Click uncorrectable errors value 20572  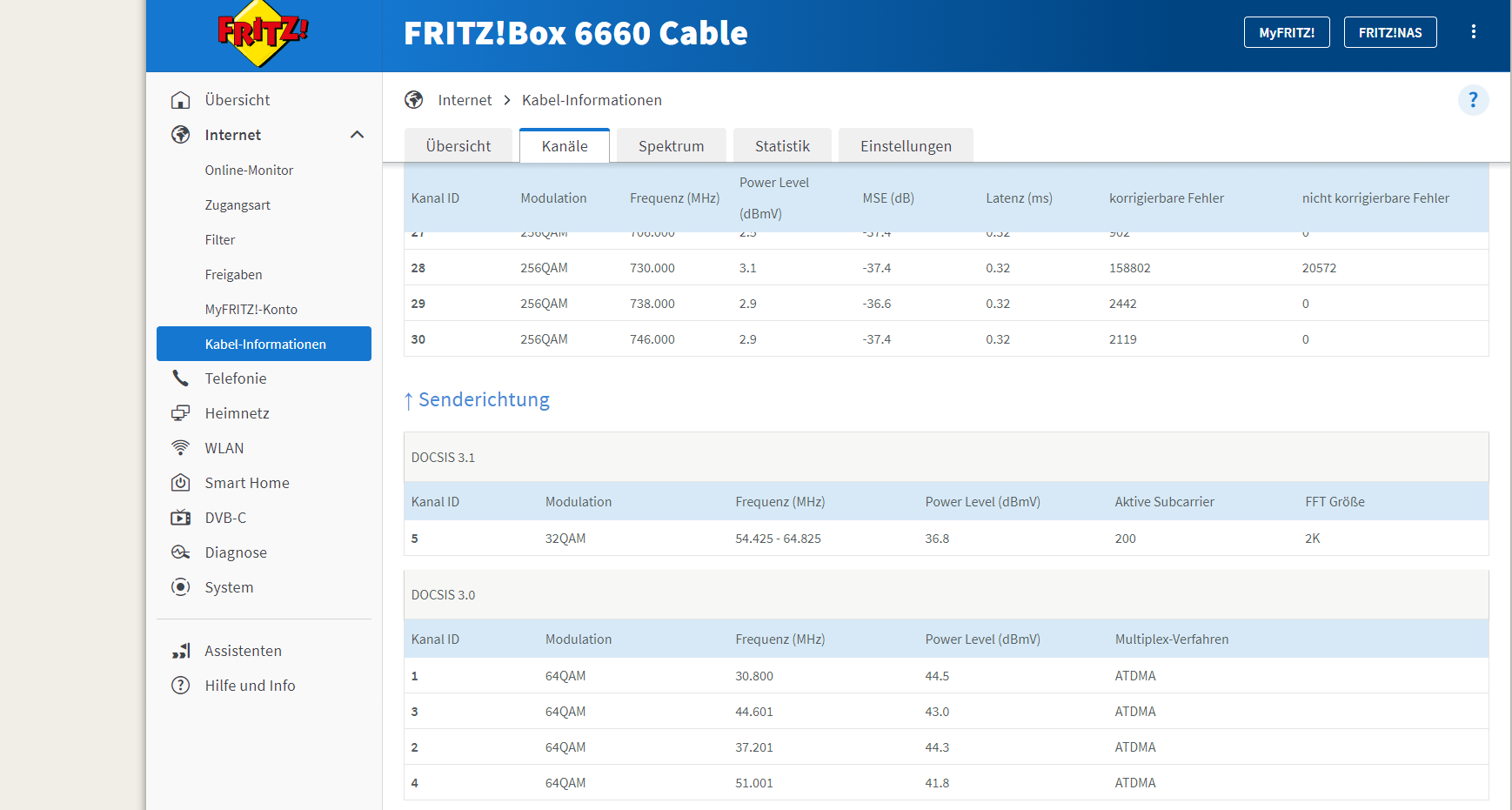[x=1319, y=268]
